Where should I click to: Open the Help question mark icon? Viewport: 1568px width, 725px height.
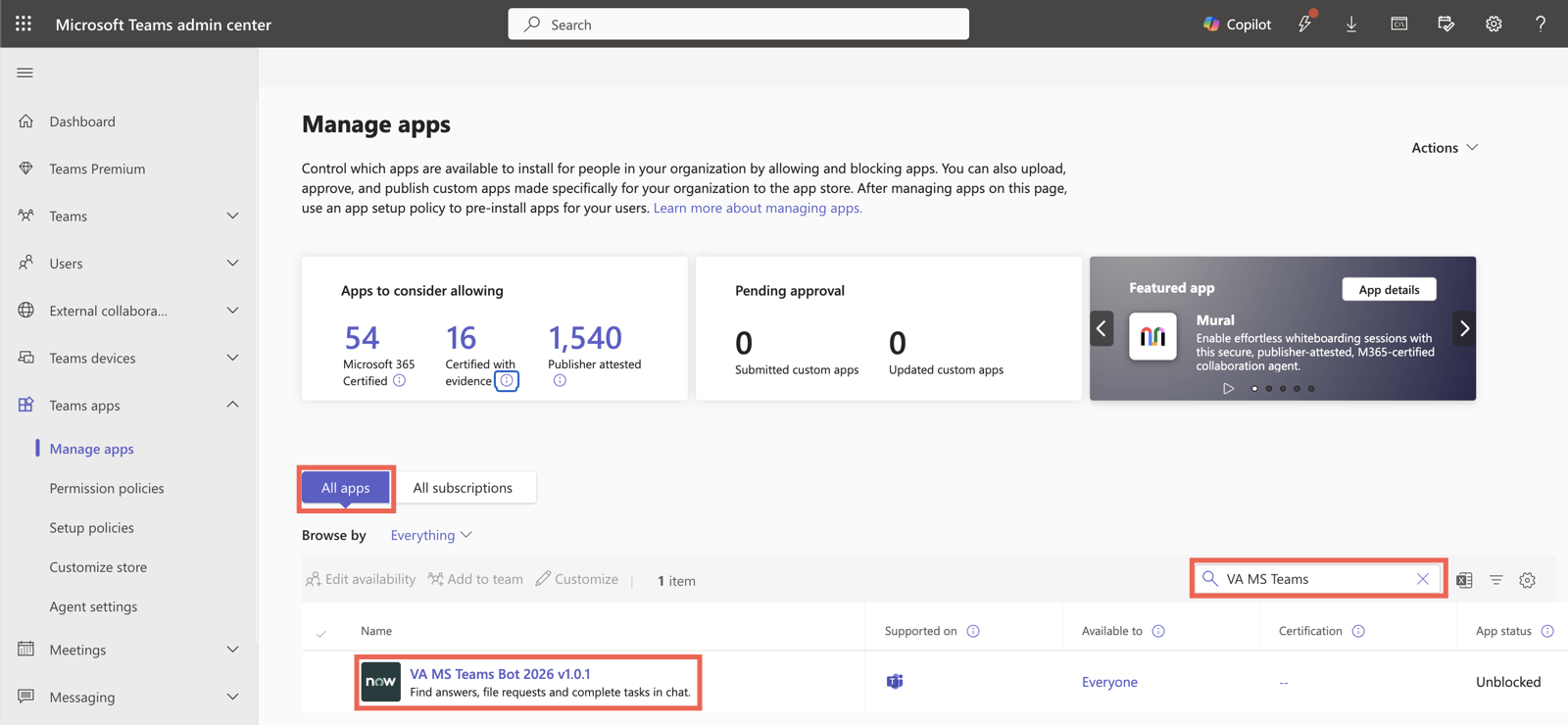tap(1541, 24)
